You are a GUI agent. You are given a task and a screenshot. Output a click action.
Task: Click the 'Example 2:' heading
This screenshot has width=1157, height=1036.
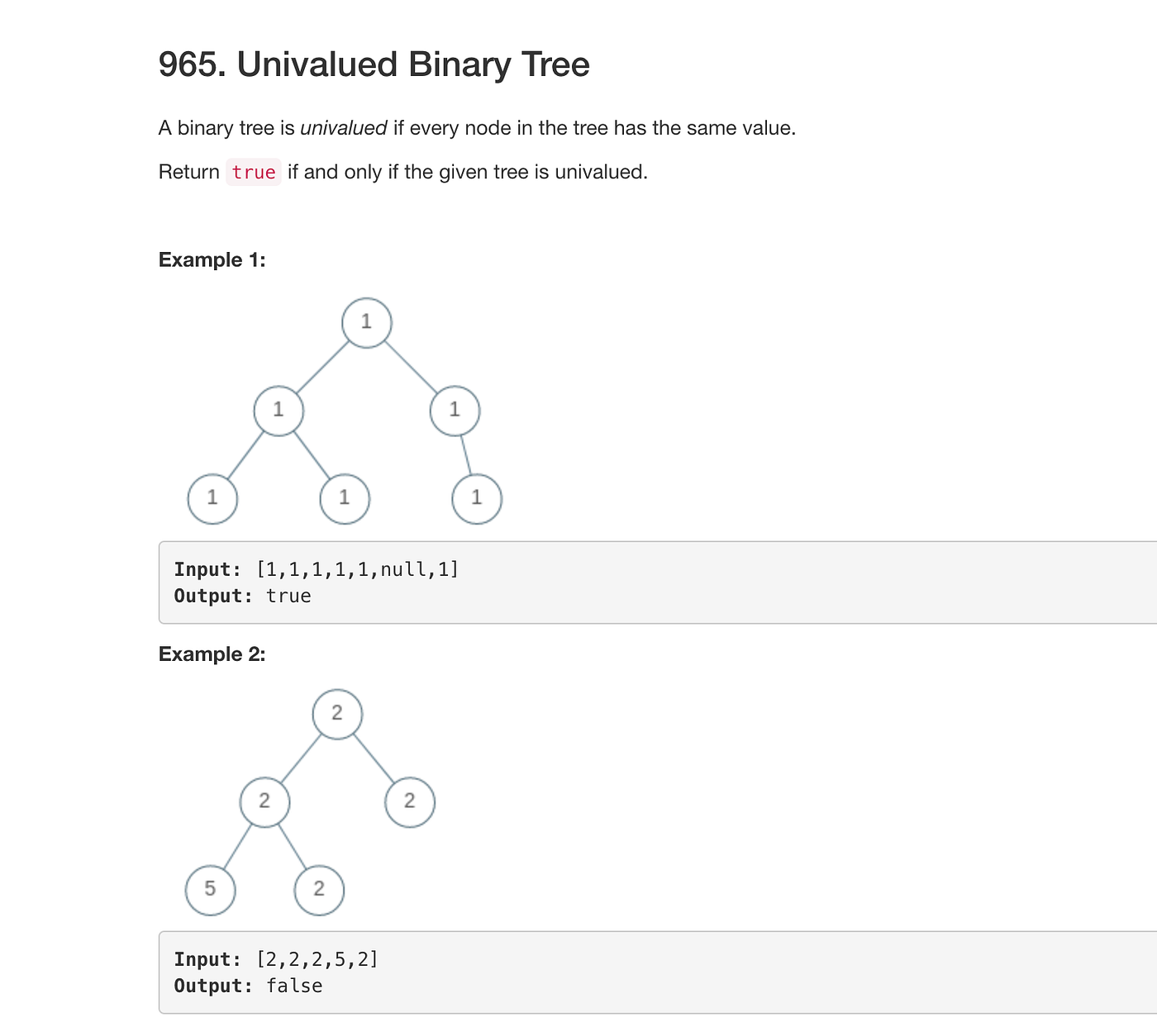pos(212,653)
